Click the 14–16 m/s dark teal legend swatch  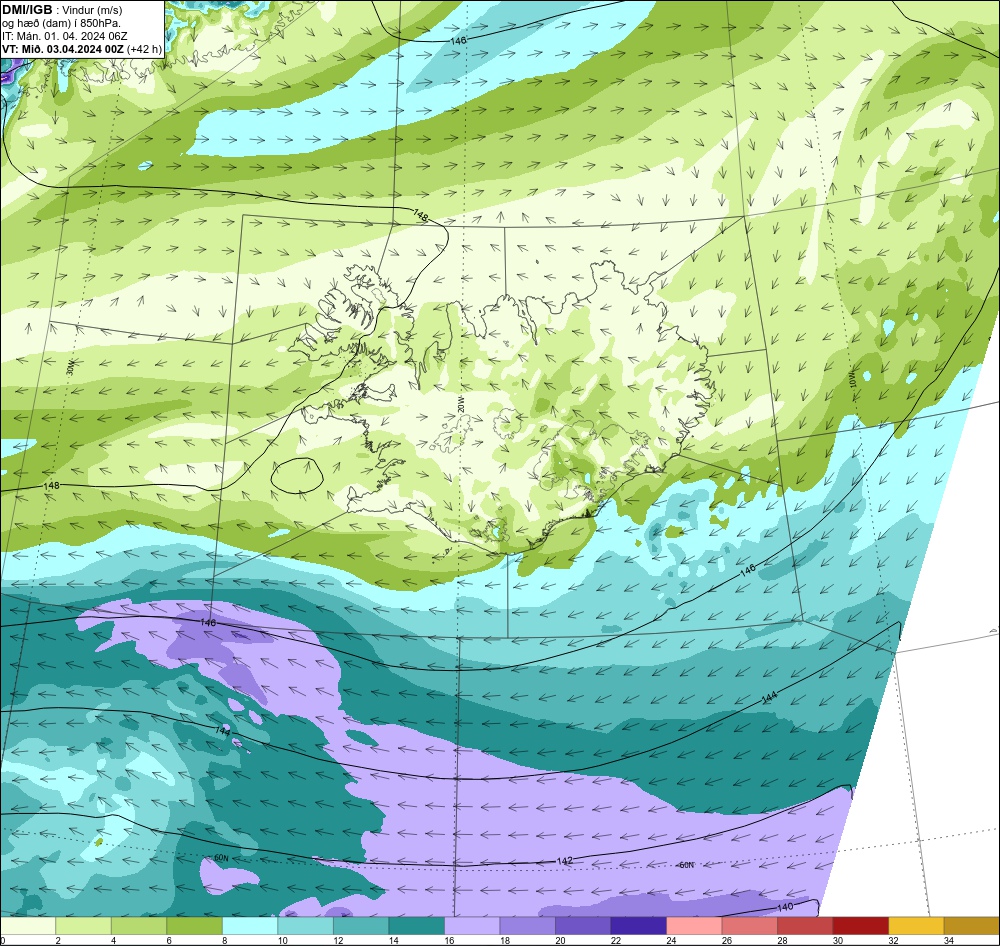pyautogui.click(x=416, y=926)
